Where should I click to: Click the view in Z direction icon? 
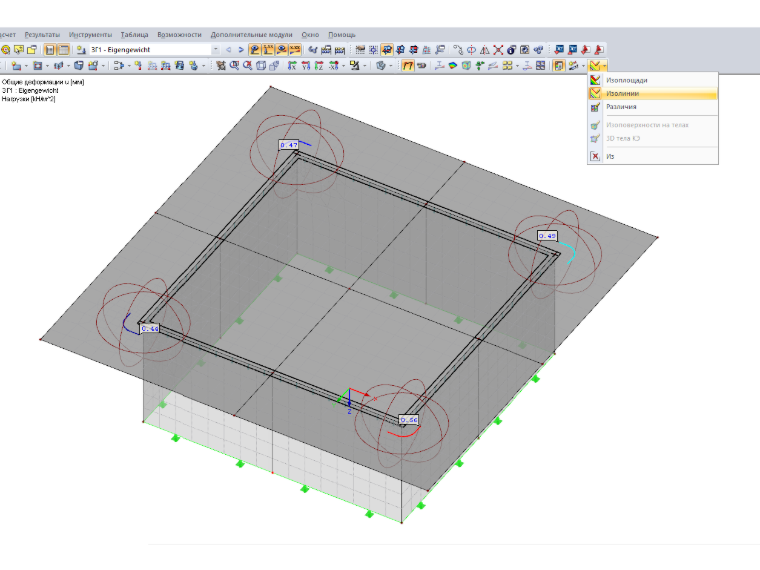pyautogui.click(x=319, y=65)
